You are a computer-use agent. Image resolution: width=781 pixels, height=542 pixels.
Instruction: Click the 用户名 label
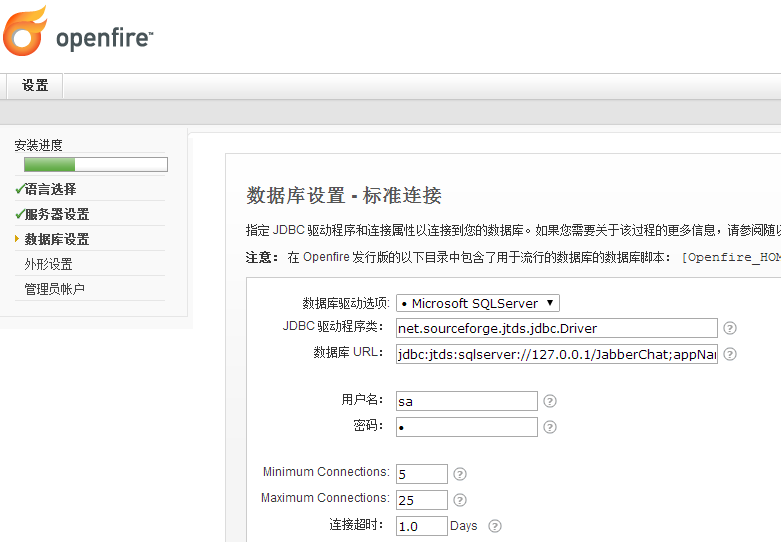(362, 400)
